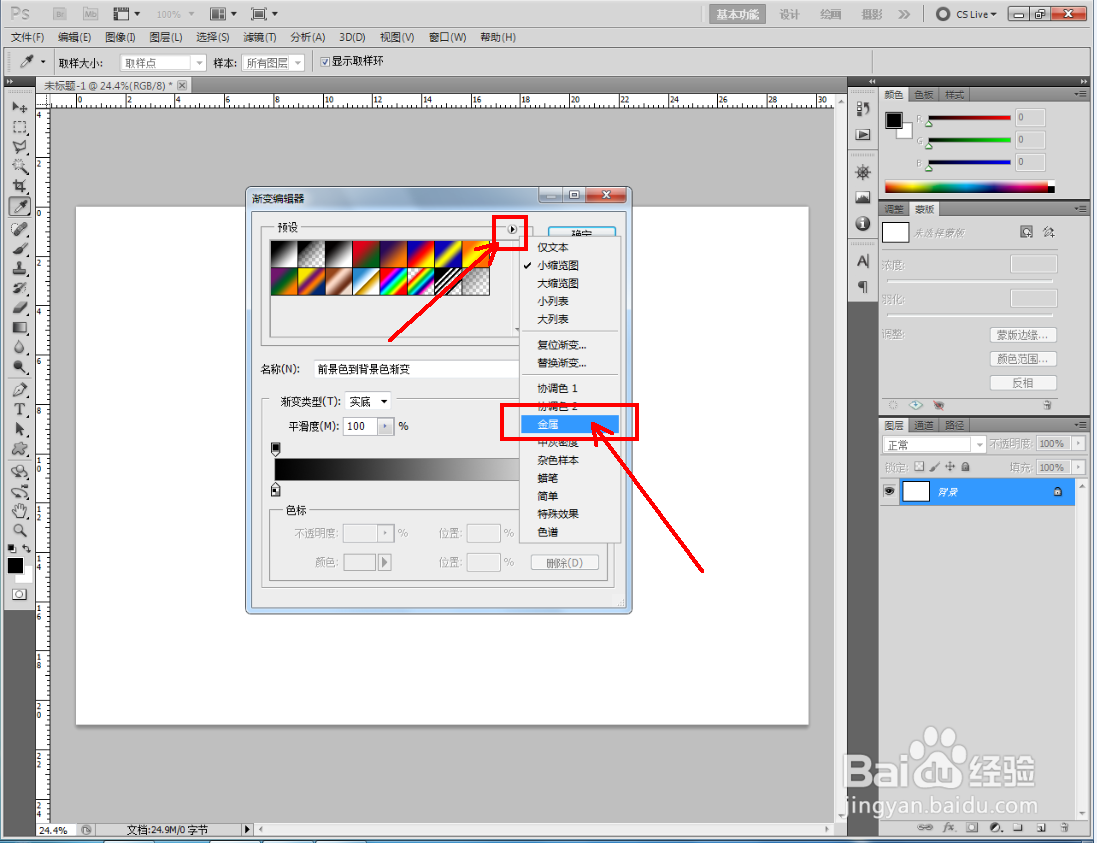Viewport: 1097px width, 843px height.
Task: Click the 删除(D) button in gradient editor
Action: coord(564,562)
